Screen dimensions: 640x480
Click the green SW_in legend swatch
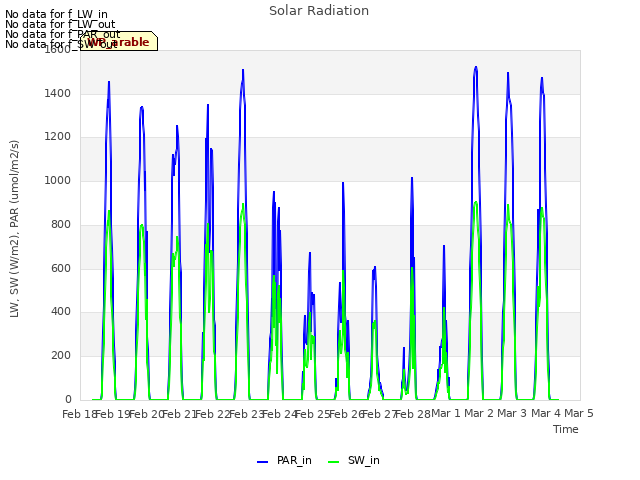[333, 462]
